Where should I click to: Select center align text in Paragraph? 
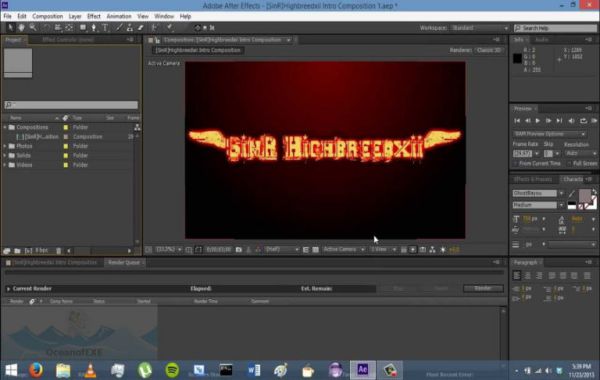528,275
